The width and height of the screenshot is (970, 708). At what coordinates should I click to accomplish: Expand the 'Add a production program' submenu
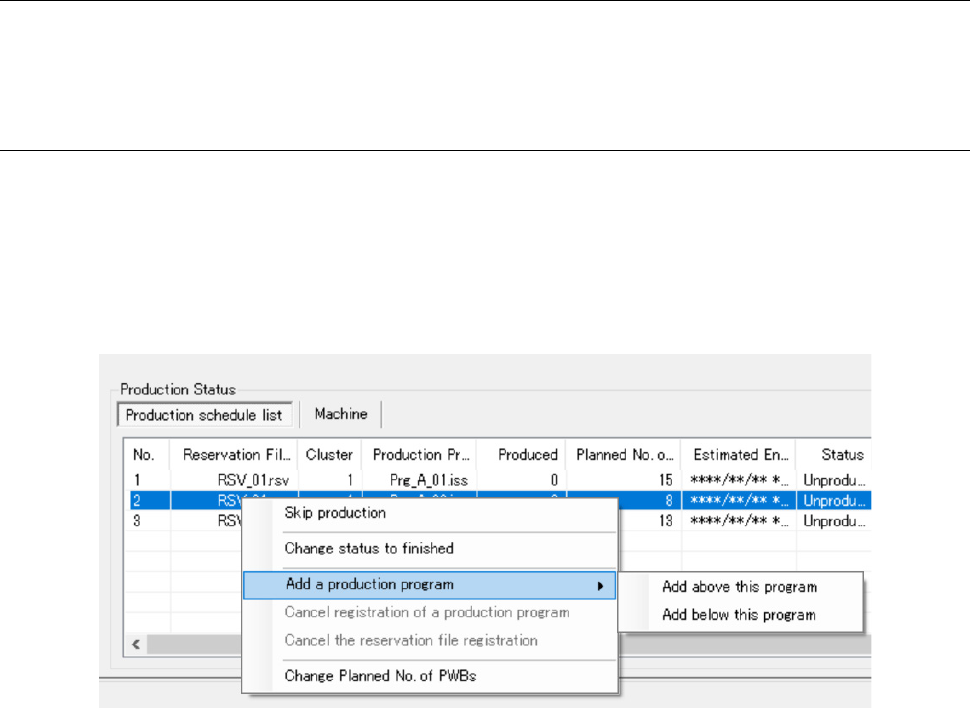click(369, 585)
